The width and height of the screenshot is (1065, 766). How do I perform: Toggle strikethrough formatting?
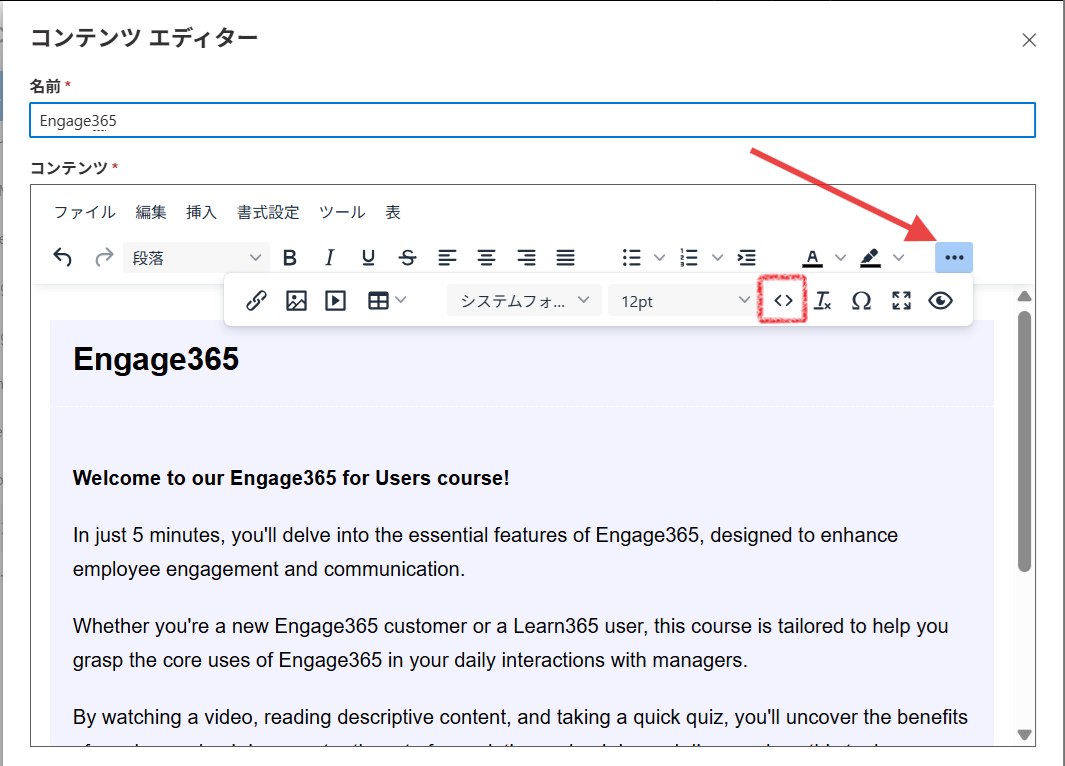407,257
